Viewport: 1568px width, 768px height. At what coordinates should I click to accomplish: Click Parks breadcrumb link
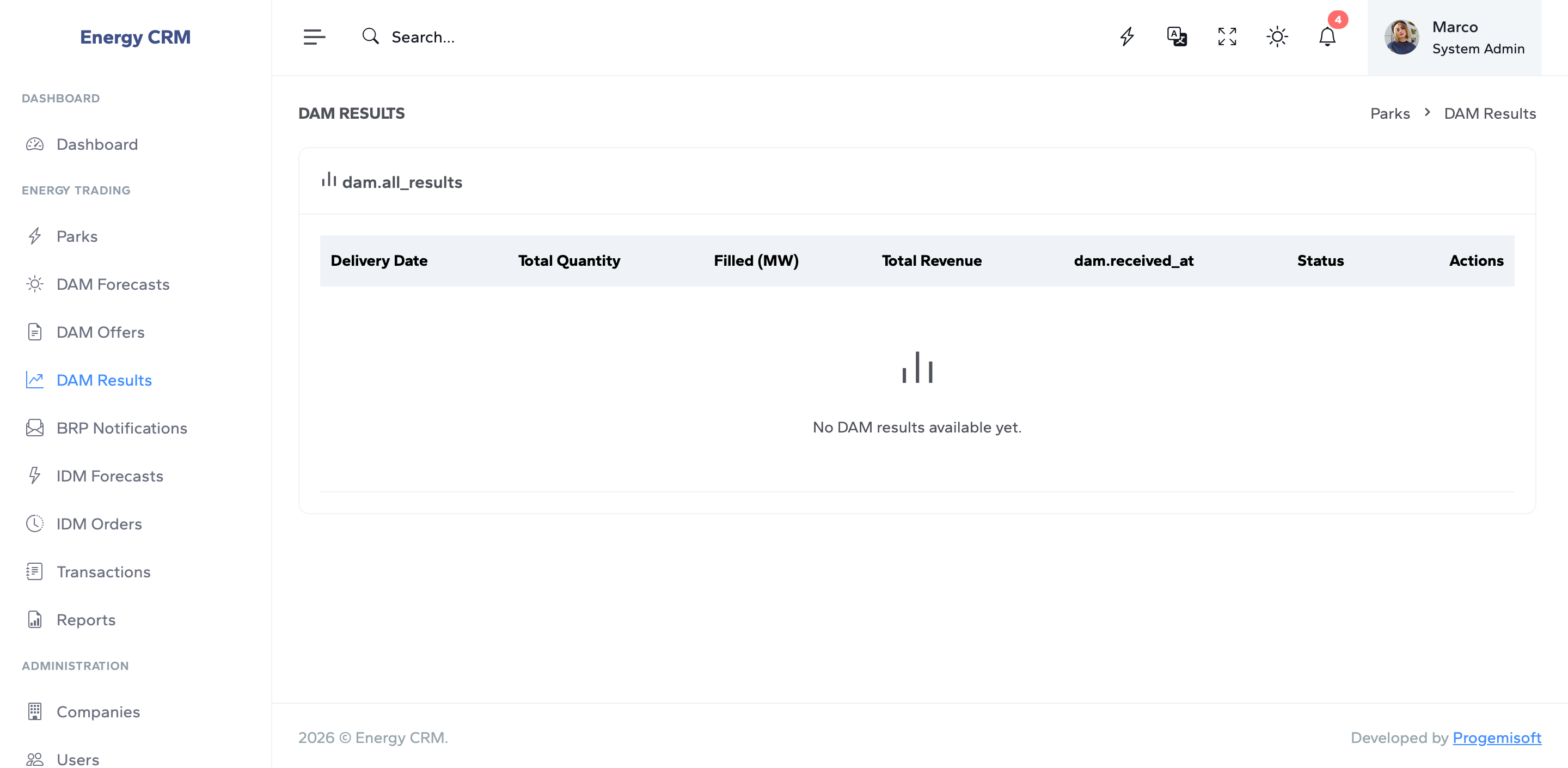pos(1389,113)
